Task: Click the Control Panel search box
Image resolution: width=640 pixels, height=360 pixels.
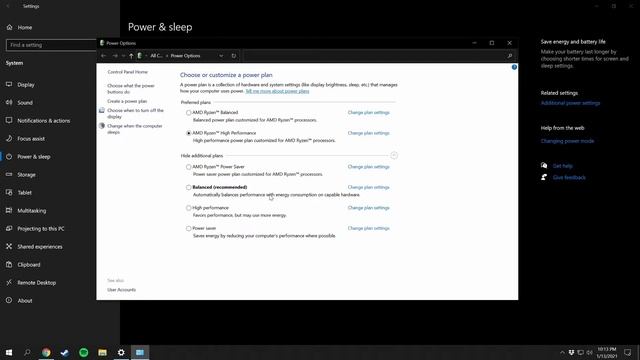Action: click(379, 56)
